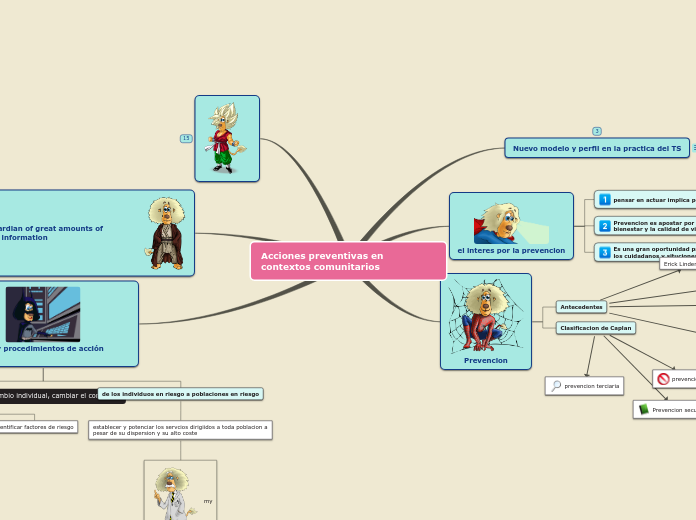Click the Superman character image
The height and width of the screenshot is (520, 696).
click(x=511, y=223)
